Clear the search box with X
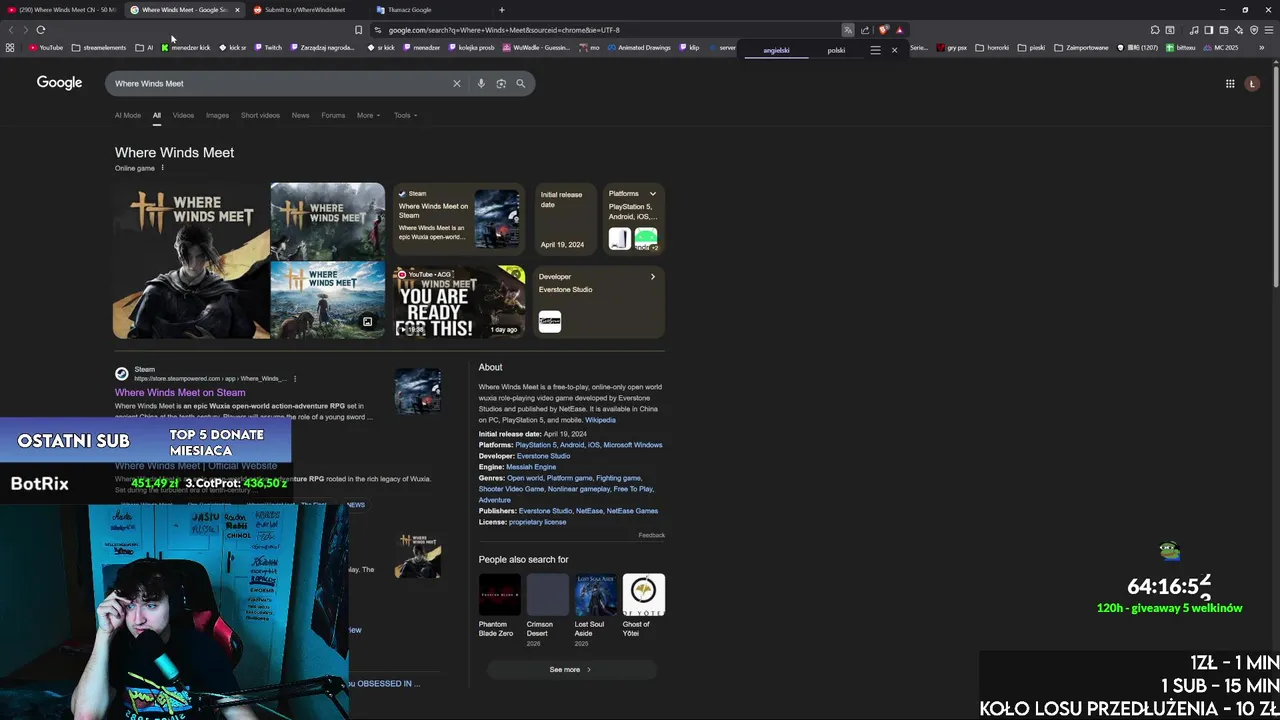The height and width of the screenshot is (720, 1280). click(x=457, y=84)
